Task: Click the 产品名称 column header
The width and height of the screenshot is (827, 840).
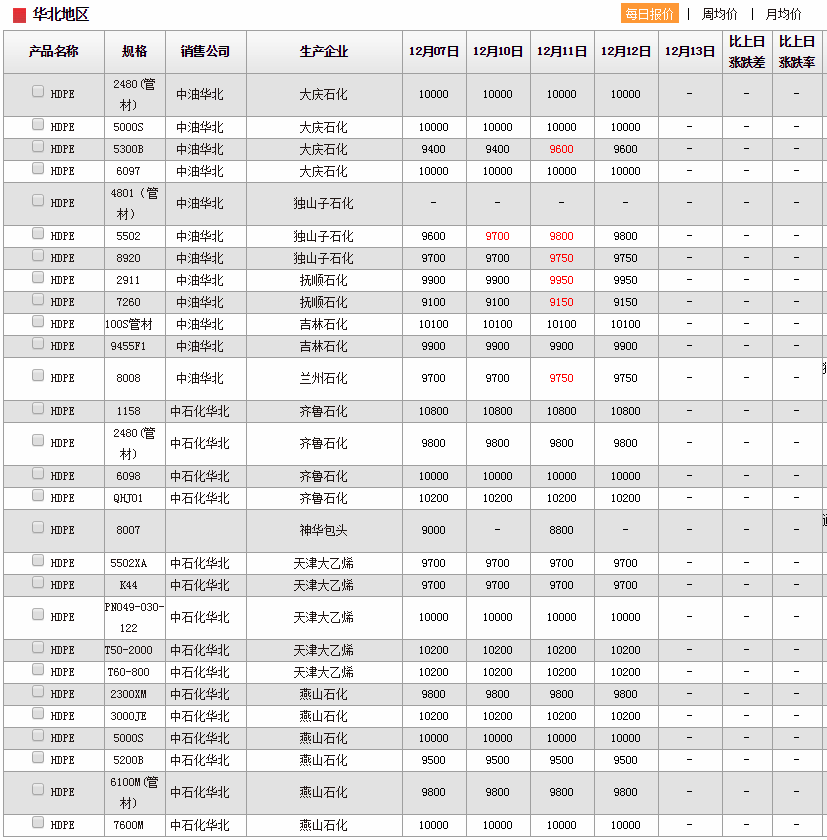Action: click(54, 51)
